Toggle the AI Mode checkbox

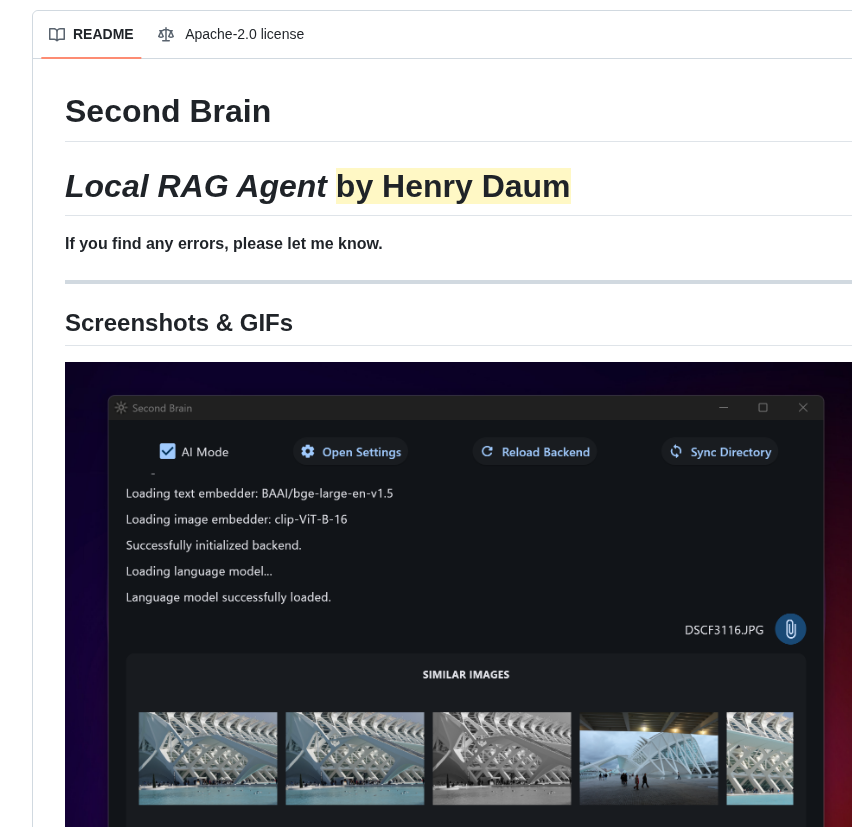click(x=167, y=450)
